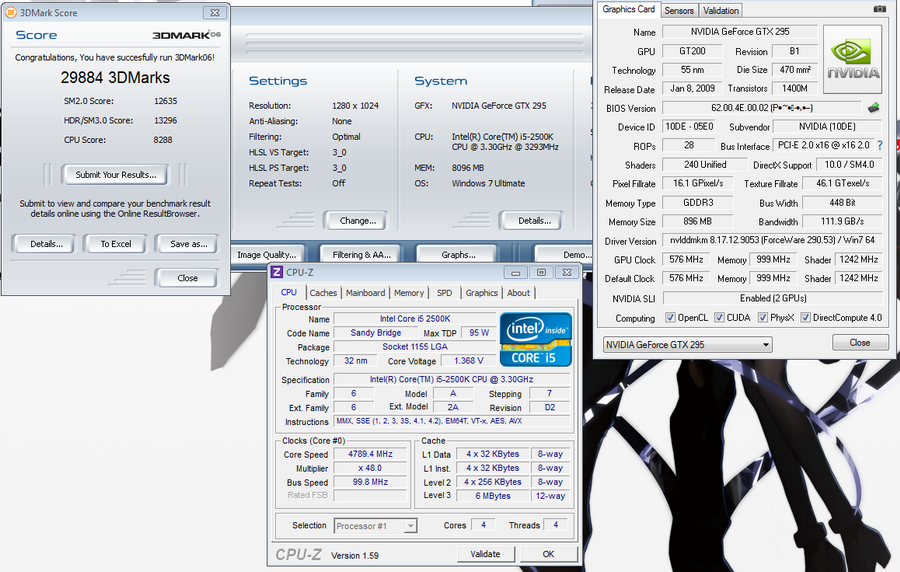Click the Save as button

(x=188, y=244)
